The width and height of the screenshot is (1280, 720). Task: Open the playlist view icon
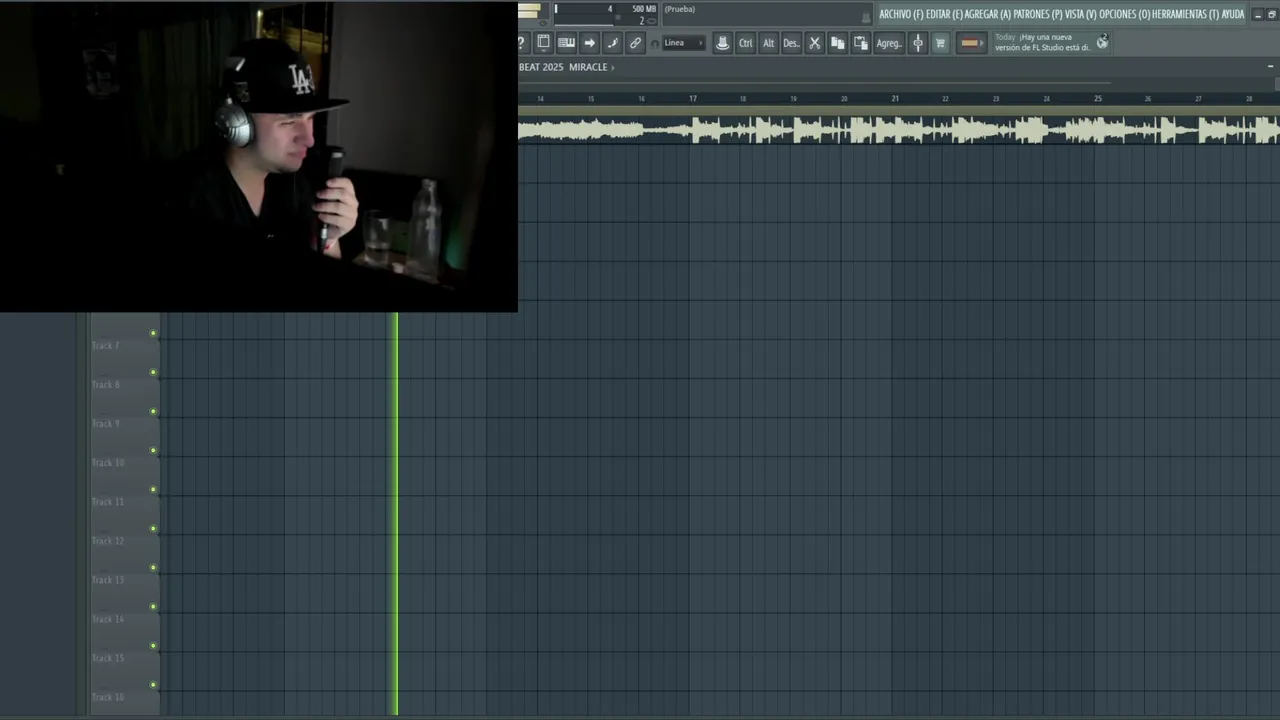pos(543,43)
